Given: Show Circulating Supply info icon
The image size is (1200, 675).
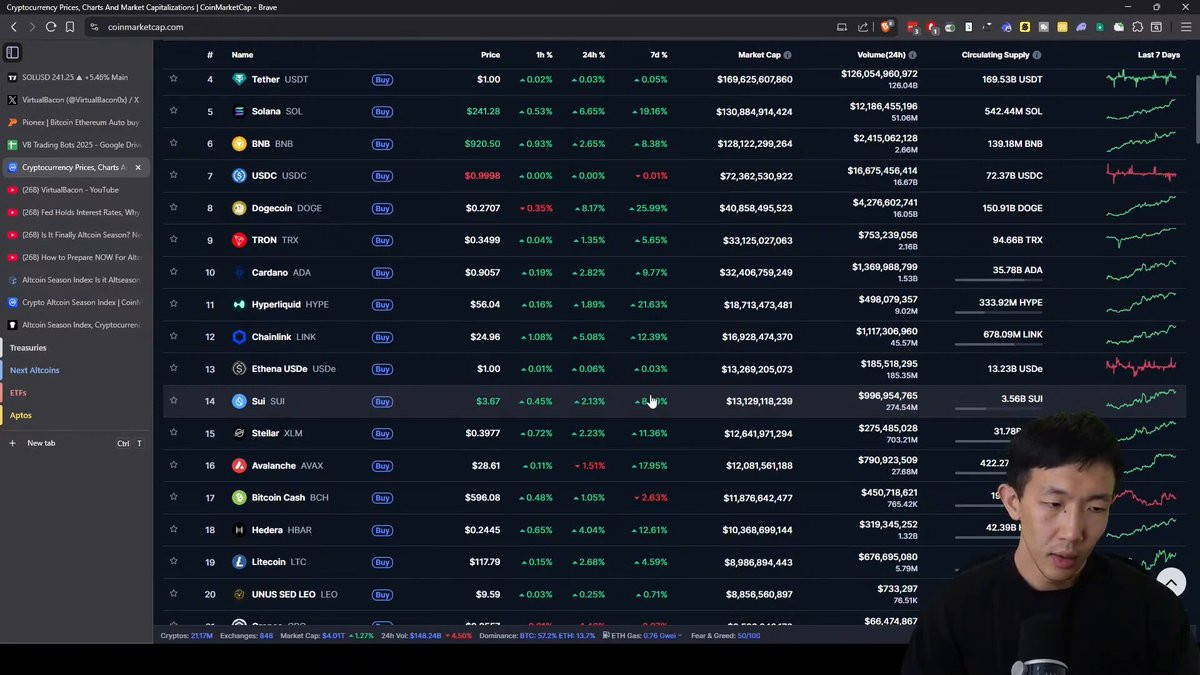Looking at the screenshot, I should tap(1036, 55).
